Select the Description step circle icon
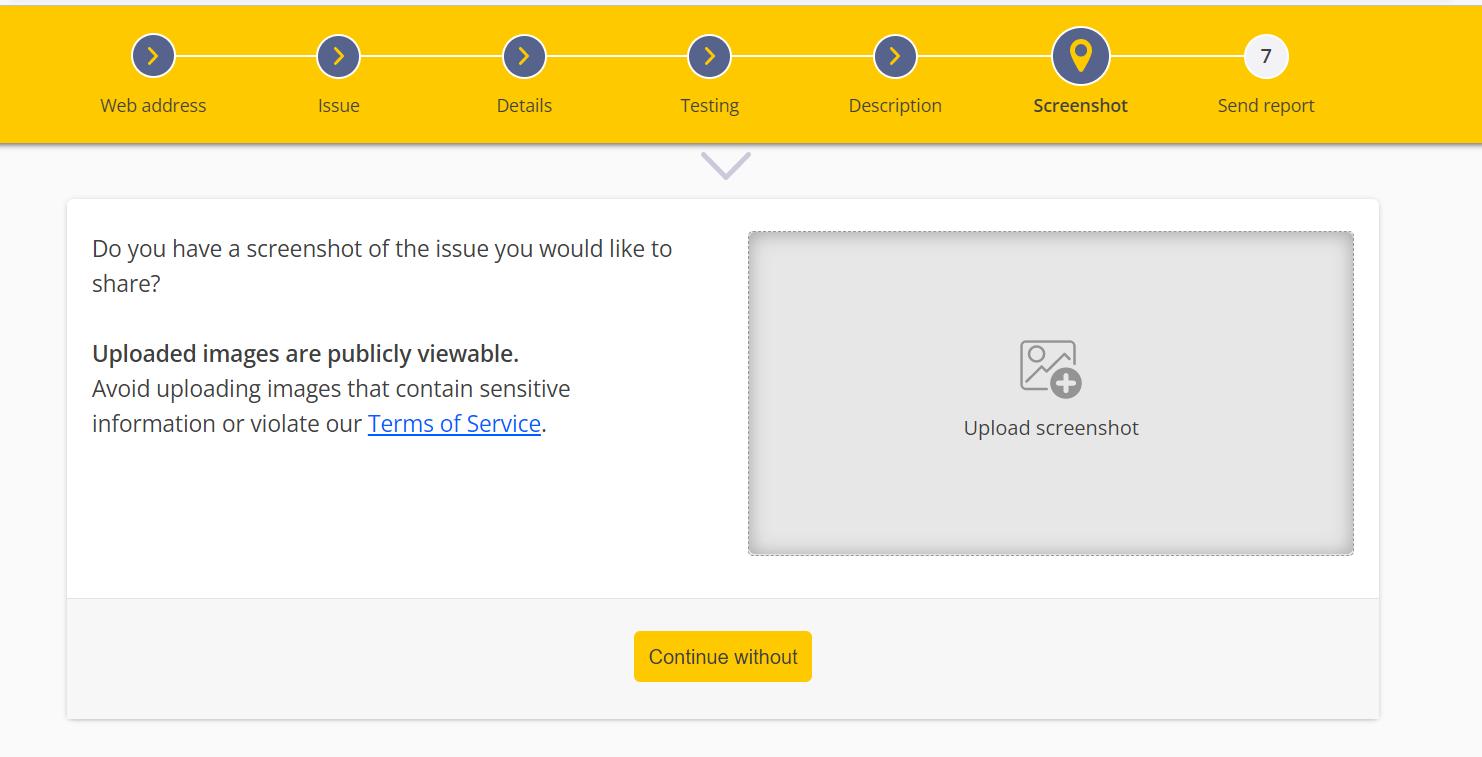 click(x=894, y=56)
